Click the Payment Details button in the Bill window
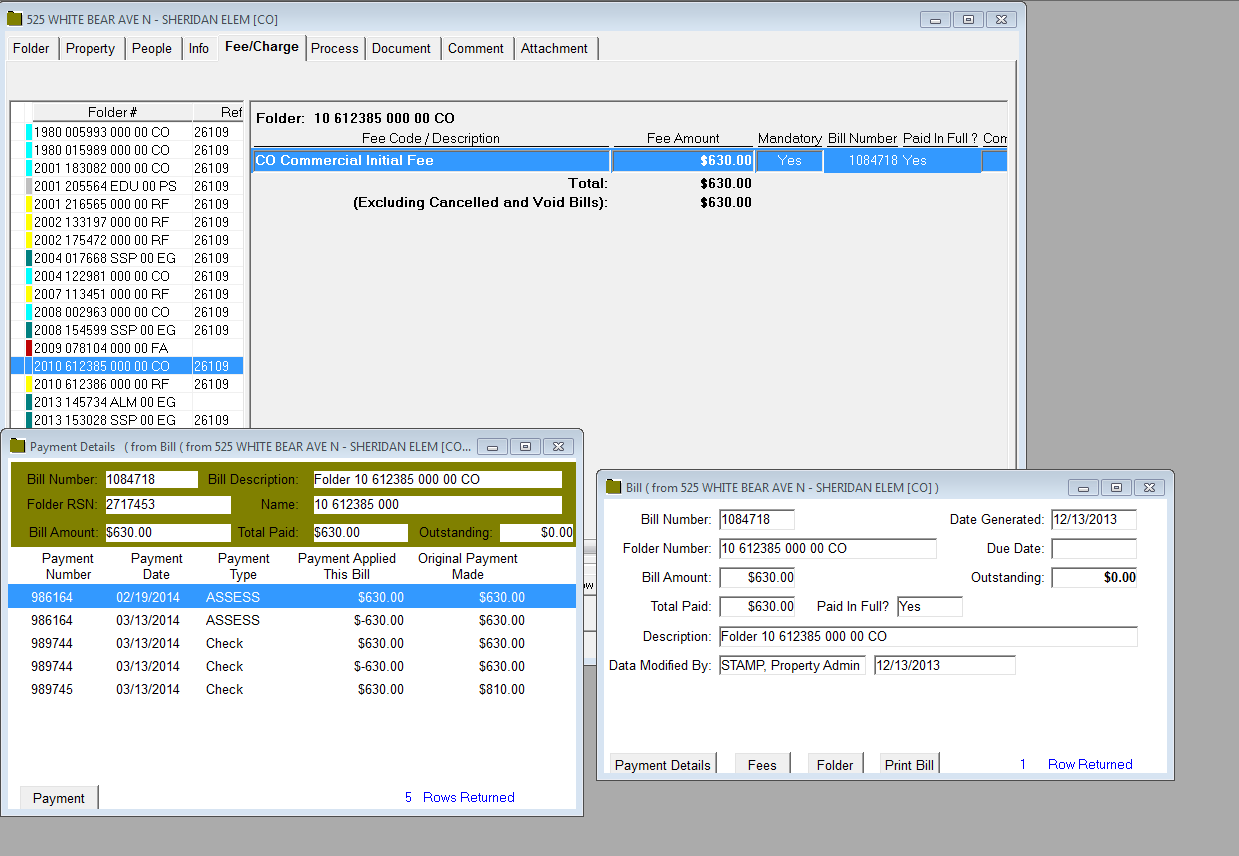Screen dimensions: 1239x856 662,765
